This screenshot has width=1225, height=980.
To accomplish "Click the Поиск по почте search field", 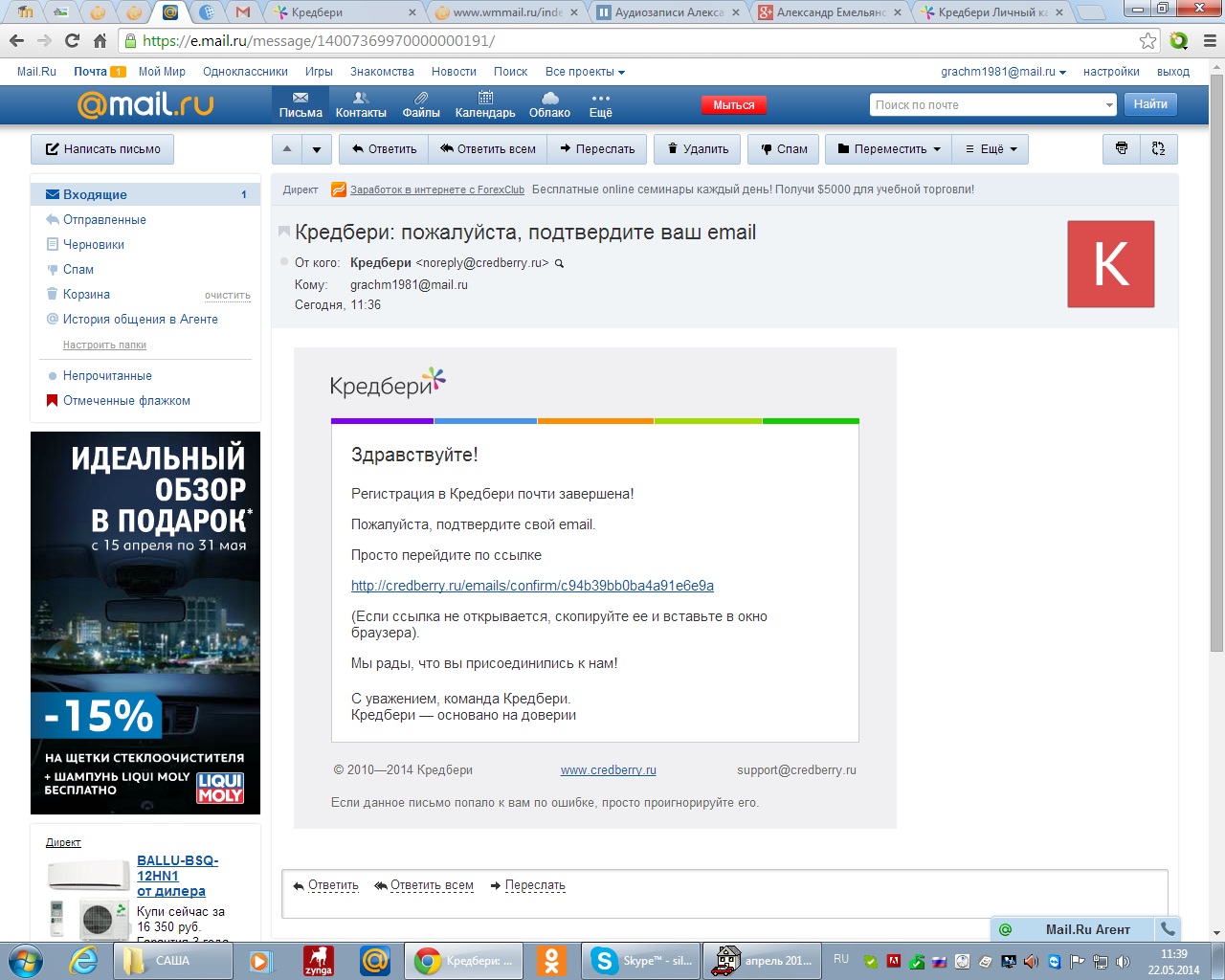I will pos(986,105).
